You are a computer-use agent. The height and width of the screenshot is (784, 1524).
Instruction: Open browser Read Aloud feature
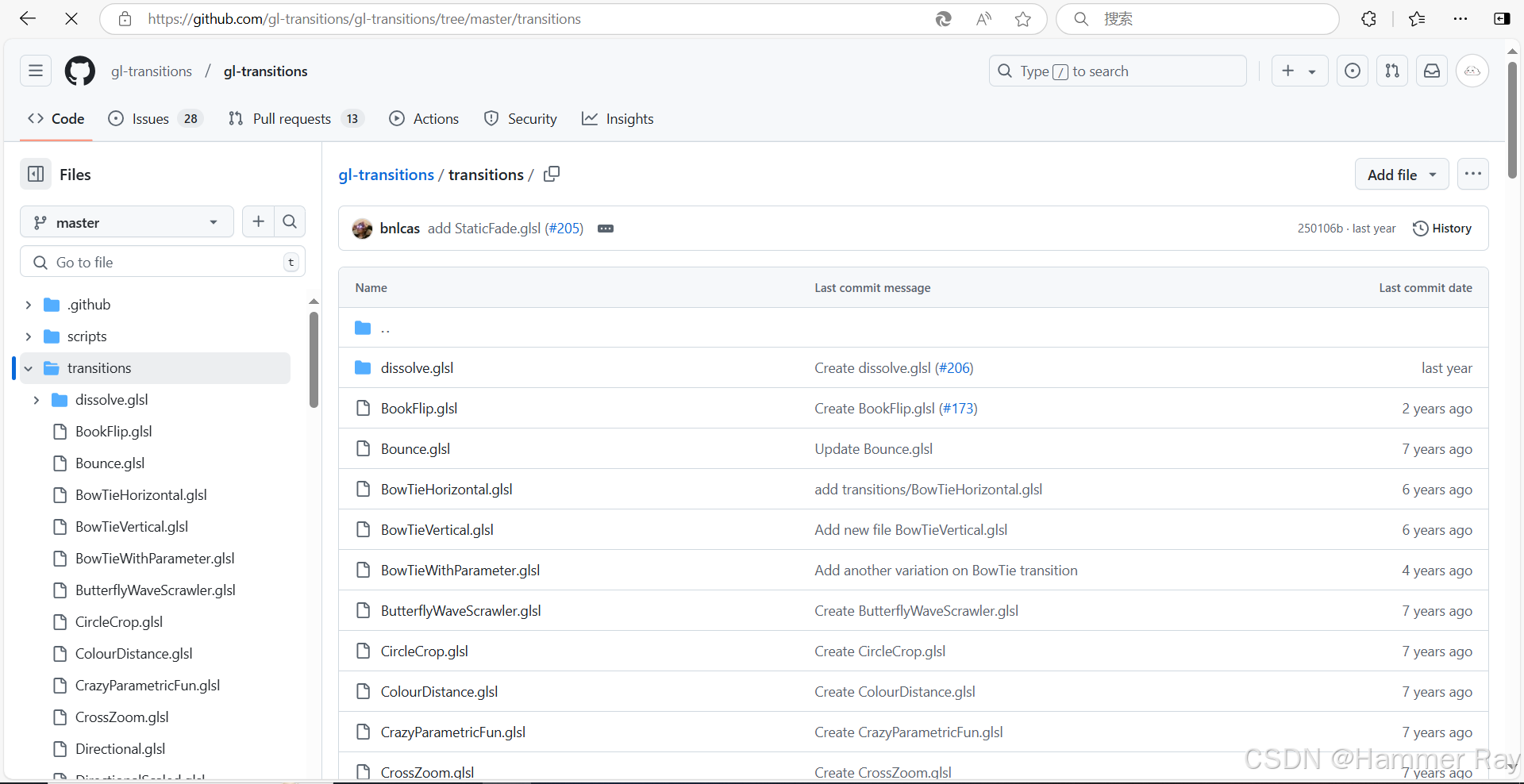983,18
